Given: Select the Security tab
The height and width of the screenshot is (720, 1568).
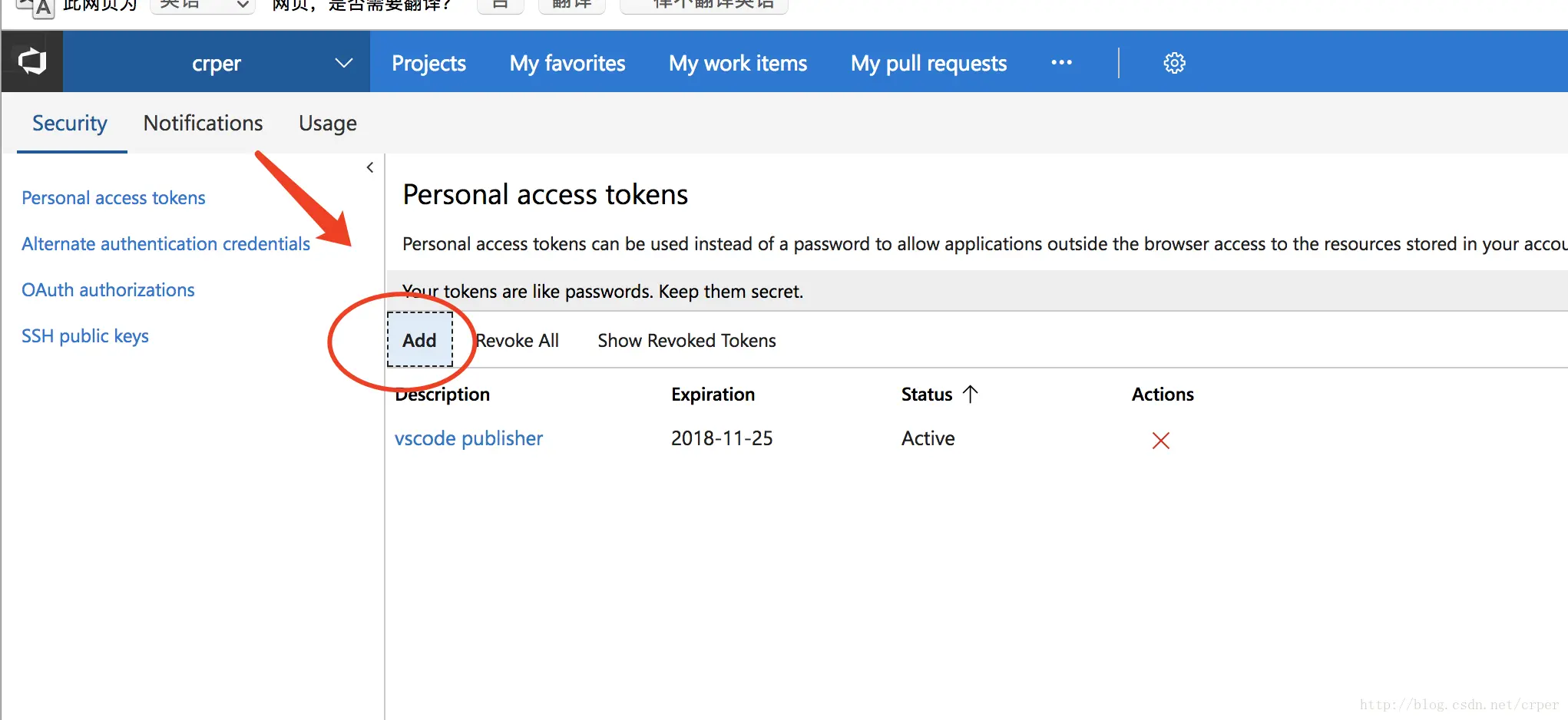Looking at the screenshot, I should (70, 123).
